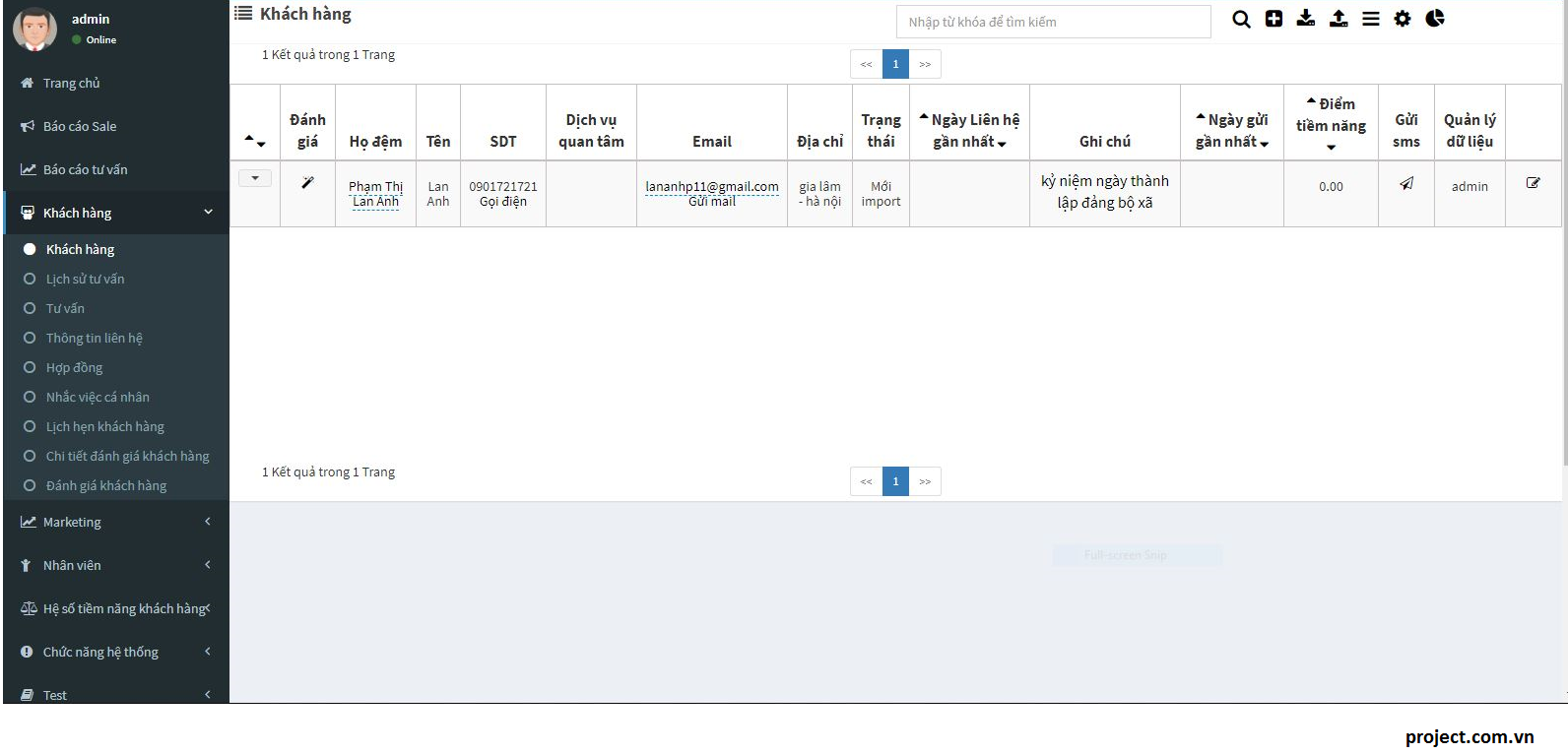Click the rating magic wand icon
The height and width of the screenshot is (754, 1568).
click(x=307, y=182)
